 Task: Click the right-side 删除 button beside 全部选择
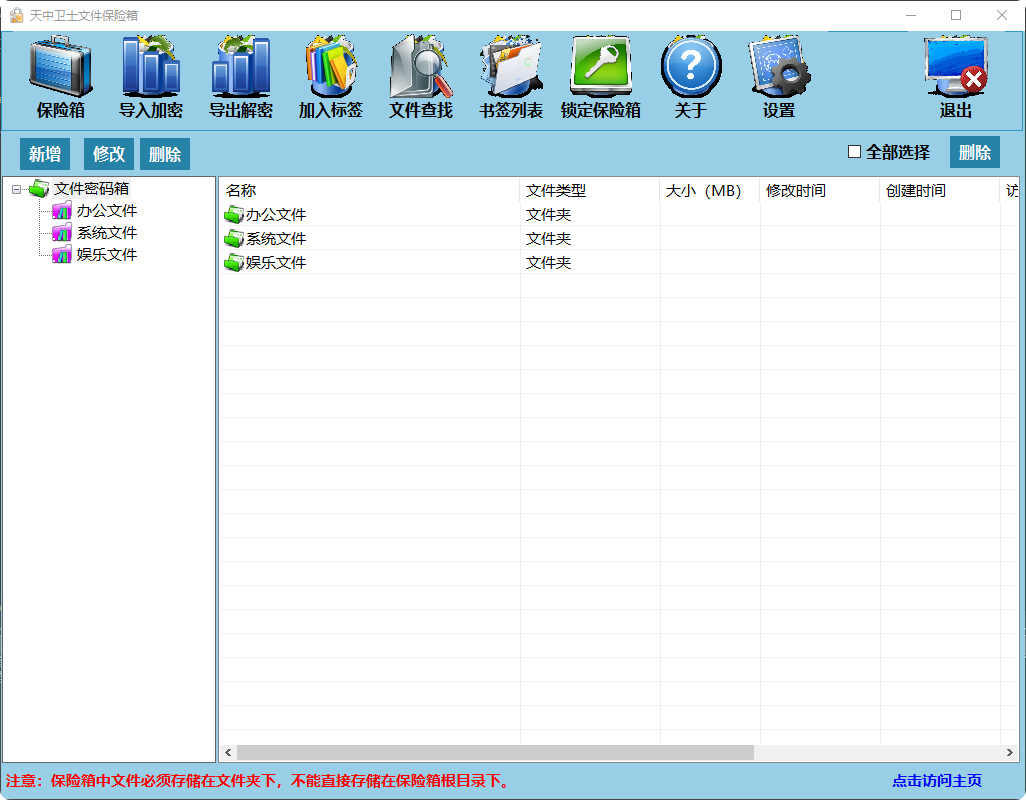point(974,152)
